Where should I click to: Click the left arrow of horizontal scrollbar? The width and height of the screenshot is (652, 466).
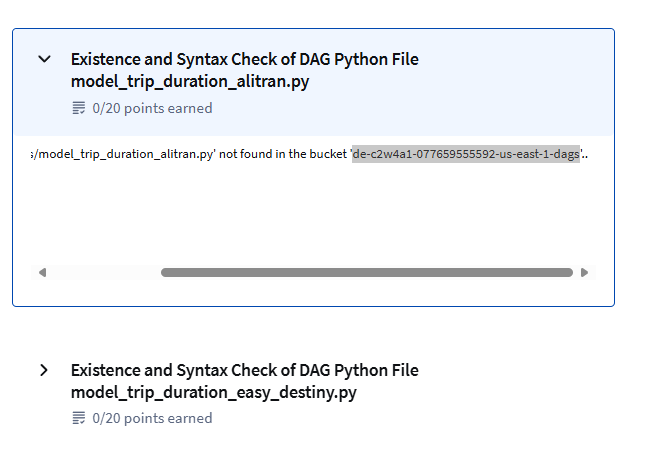tap(42, 273)
